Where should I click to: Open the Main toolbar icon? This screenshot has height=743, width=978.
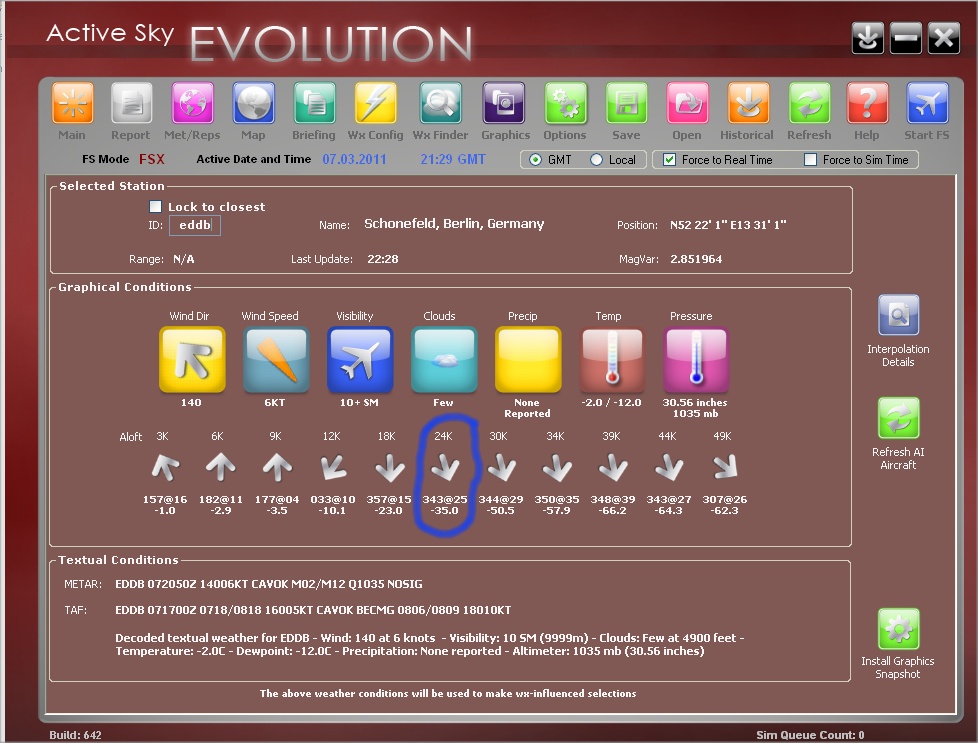pos(72,103)
